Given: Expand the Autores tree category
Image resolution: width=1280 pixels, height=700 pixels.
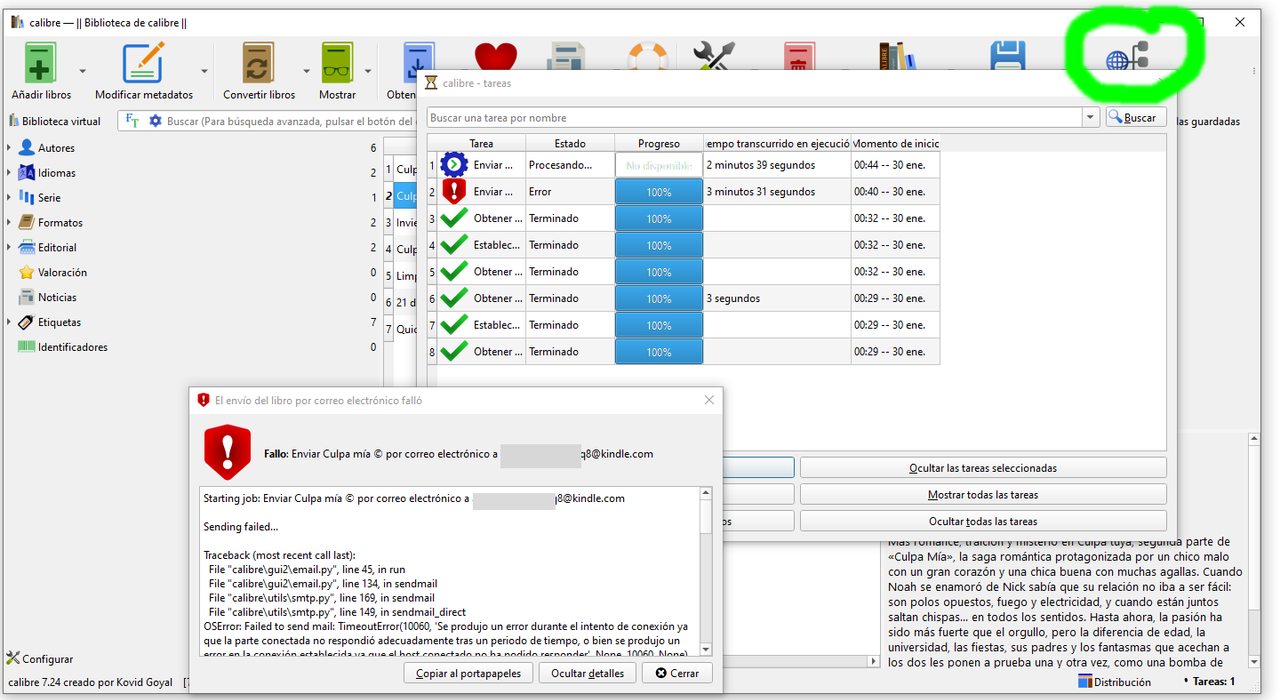Looking at the screenshot, I should pos(10,148).
